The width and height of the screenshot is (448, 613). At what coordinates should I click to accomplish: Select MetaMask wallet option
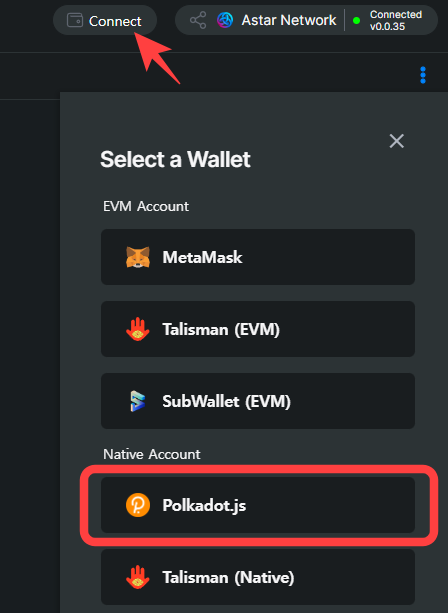point(258,257)
